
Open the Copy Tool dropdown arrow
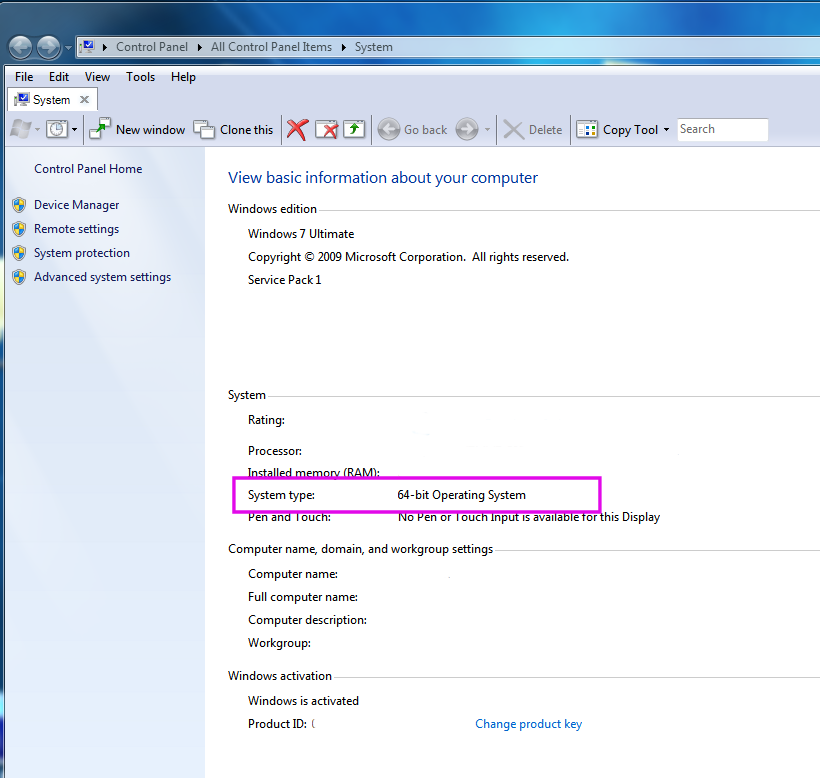[666, 129]
